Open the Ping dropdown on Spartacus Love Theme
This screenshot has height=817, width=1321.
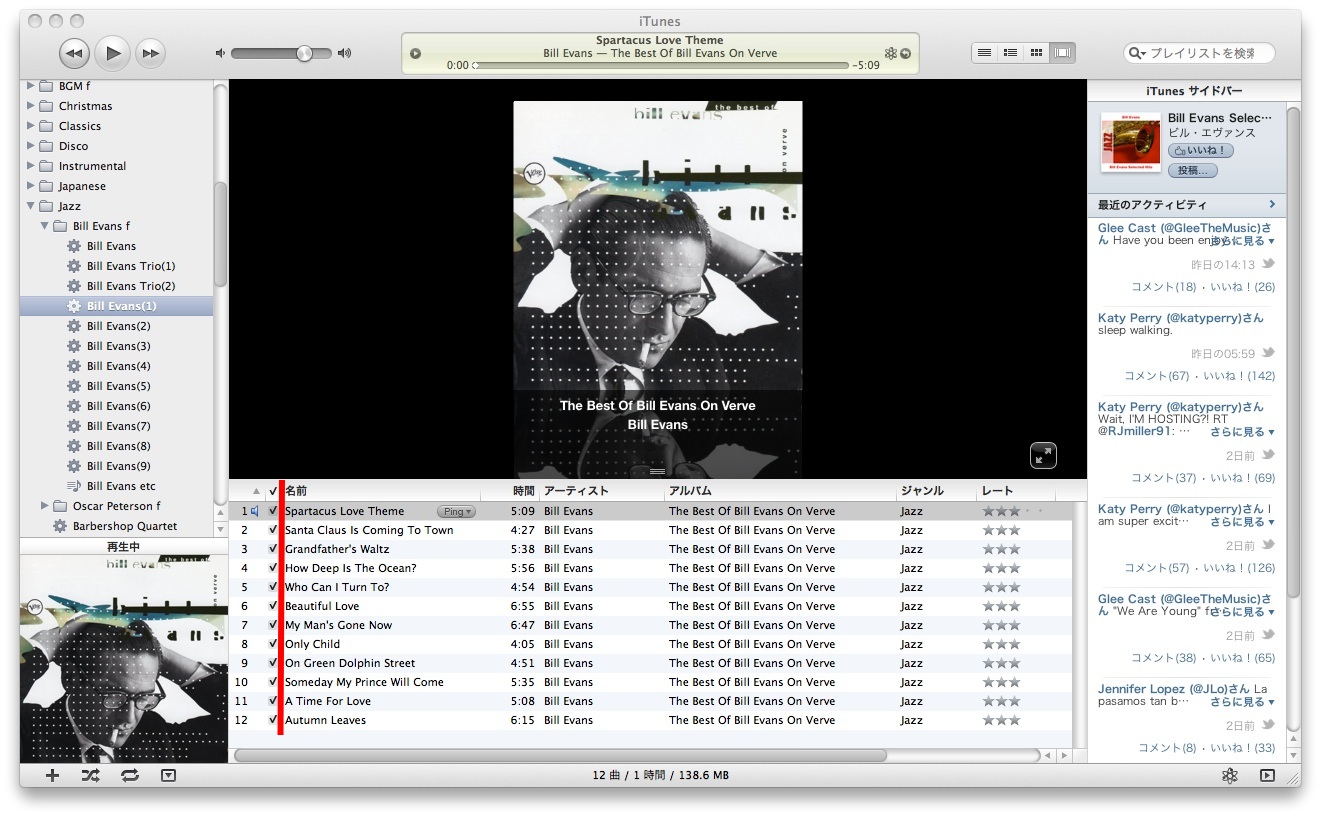click(x=458, y=511)
